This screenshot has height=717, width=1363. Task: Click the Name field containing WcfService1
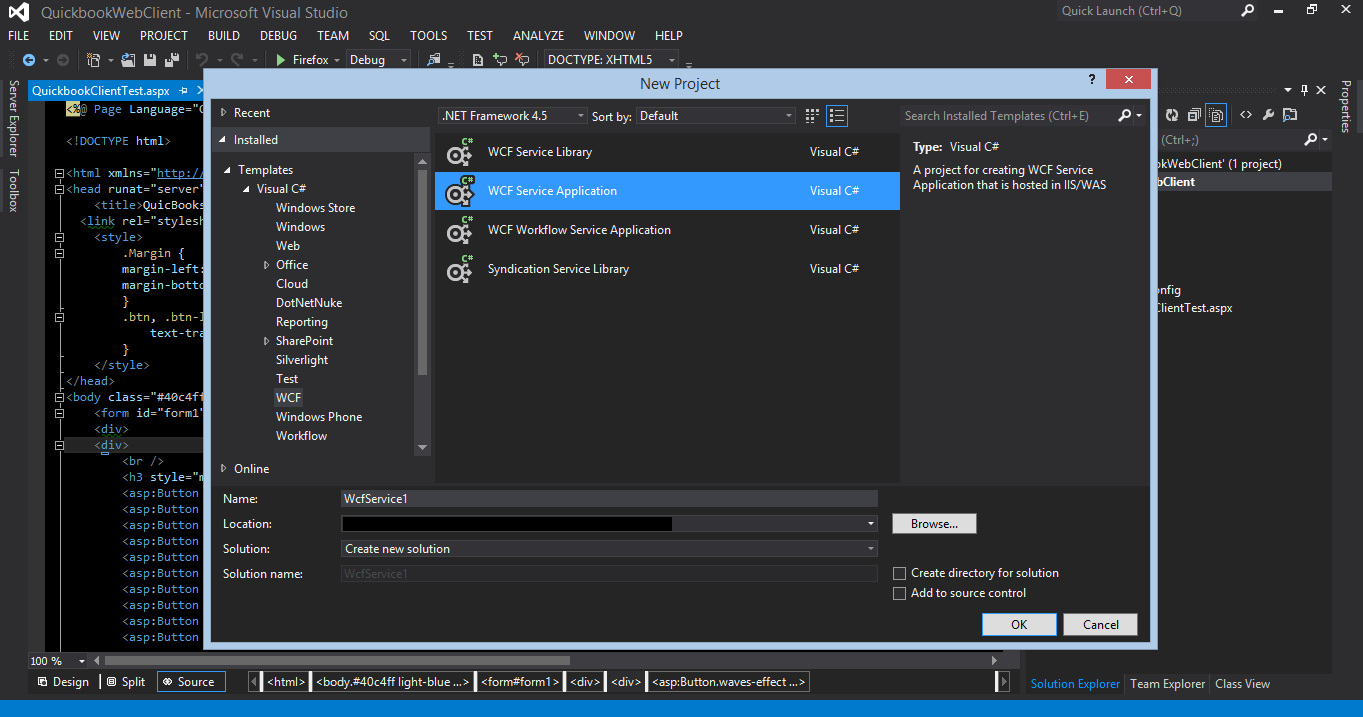[609, 498]
